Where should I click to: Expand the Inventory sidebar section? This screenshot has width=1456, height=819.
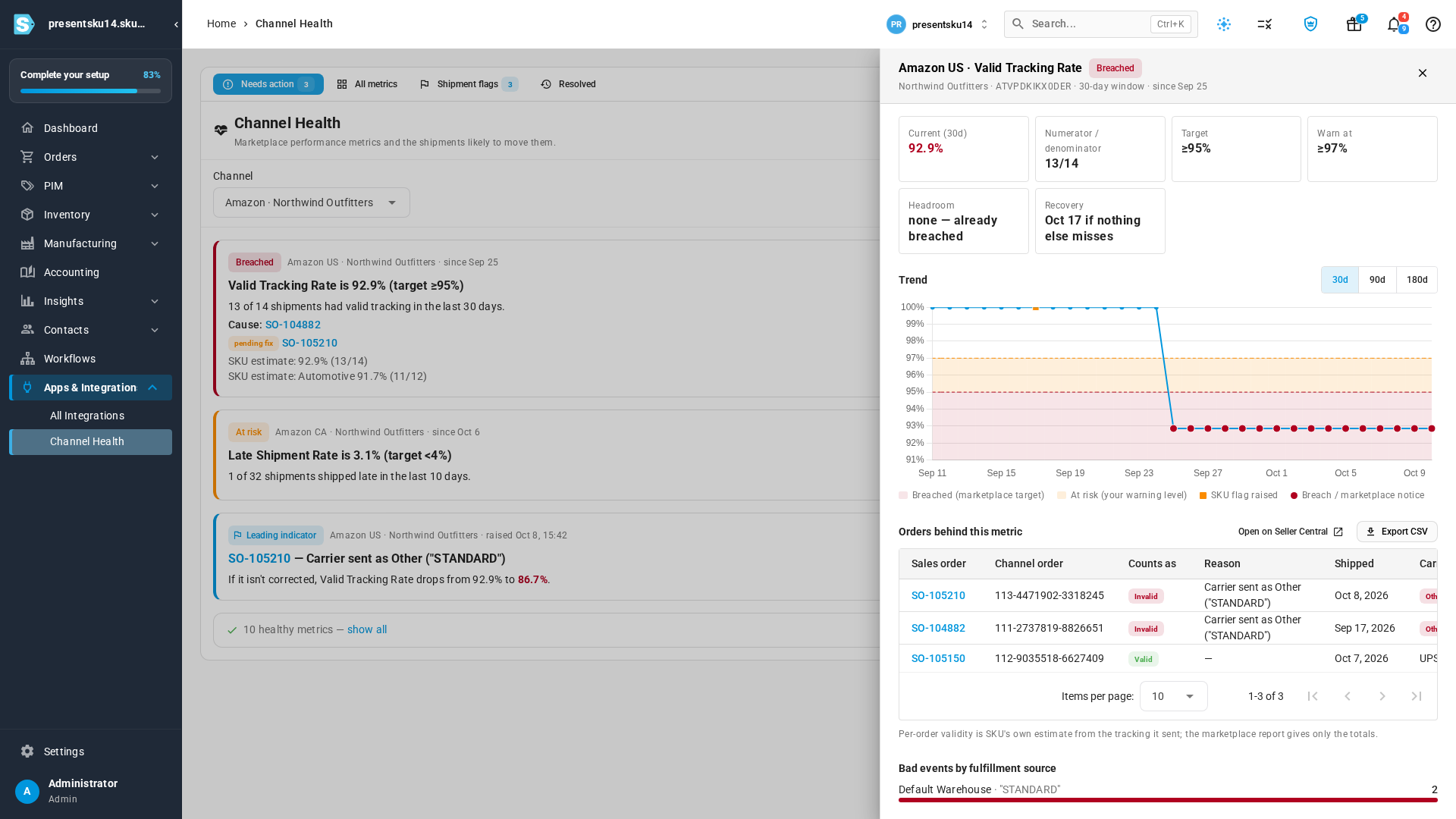[x=90, y=215]
